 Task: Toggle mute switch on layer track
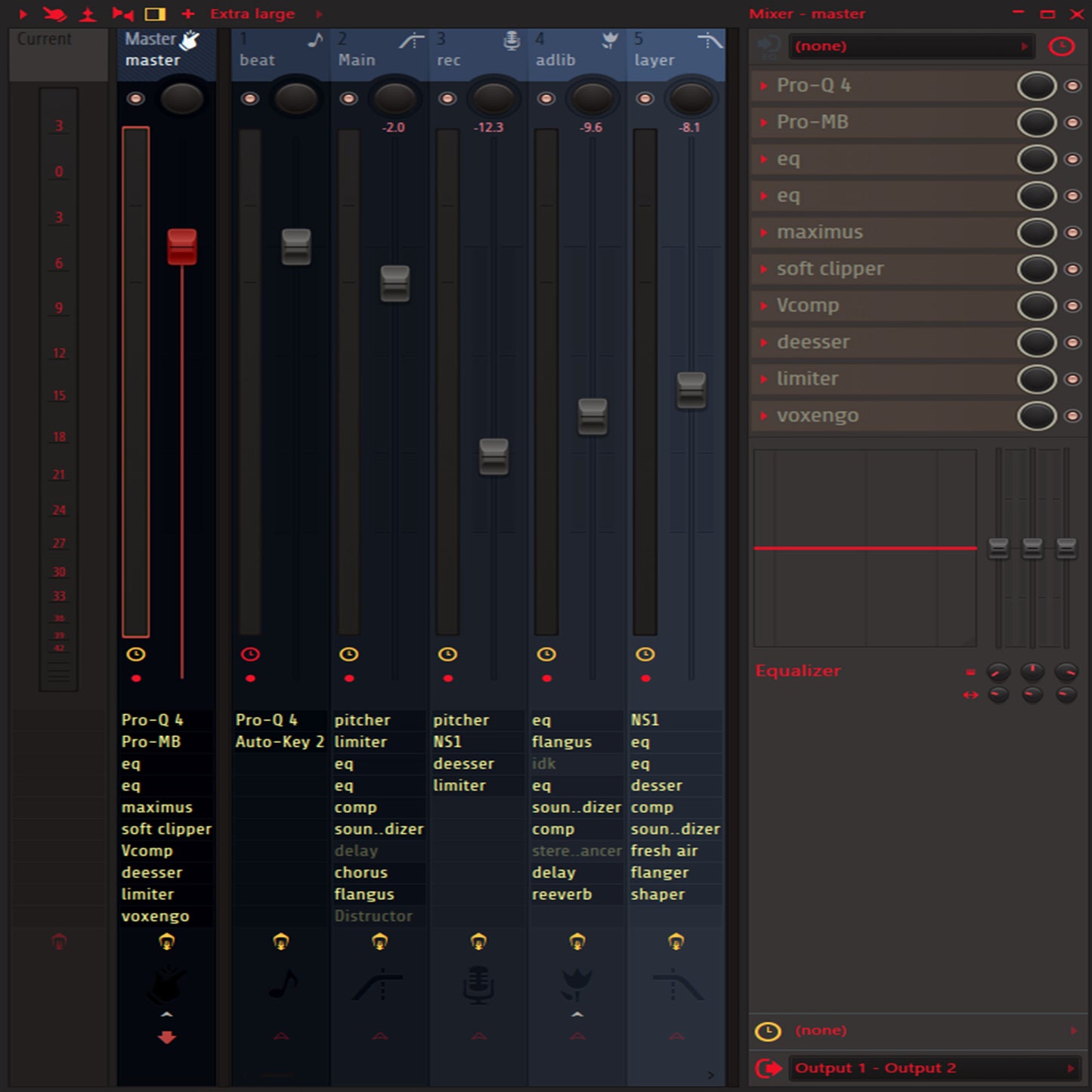click(x=645, y=98)
